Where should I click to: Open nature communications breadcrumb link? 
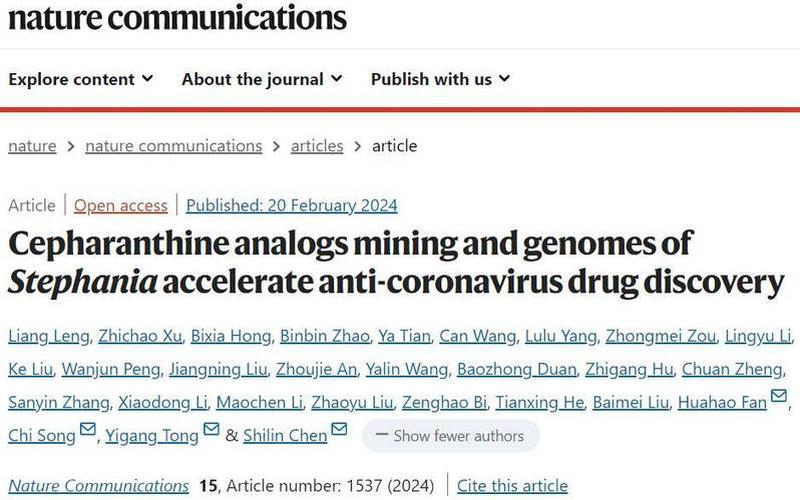174,146
